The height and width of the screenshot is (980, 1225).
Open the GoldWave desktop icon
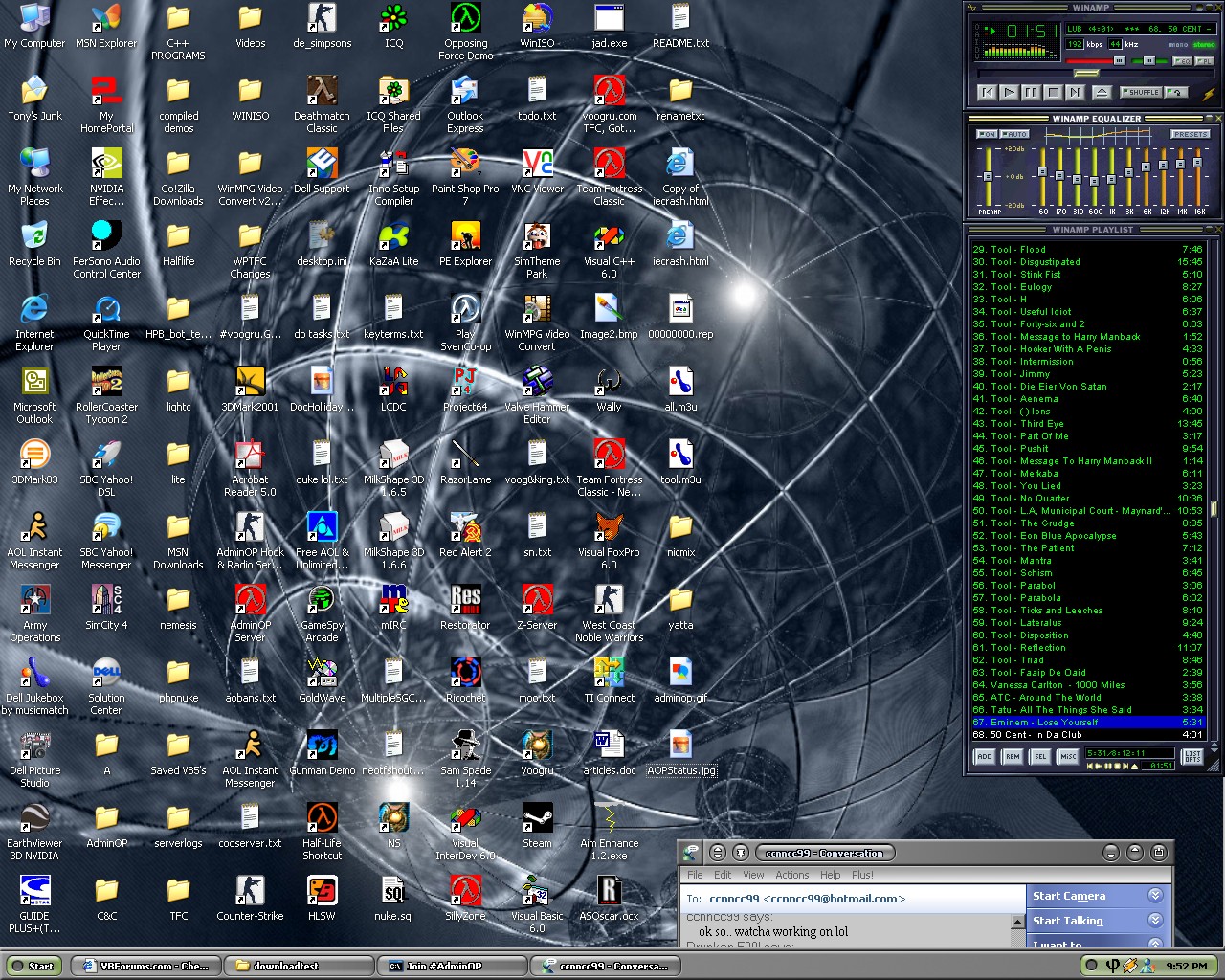322,679
